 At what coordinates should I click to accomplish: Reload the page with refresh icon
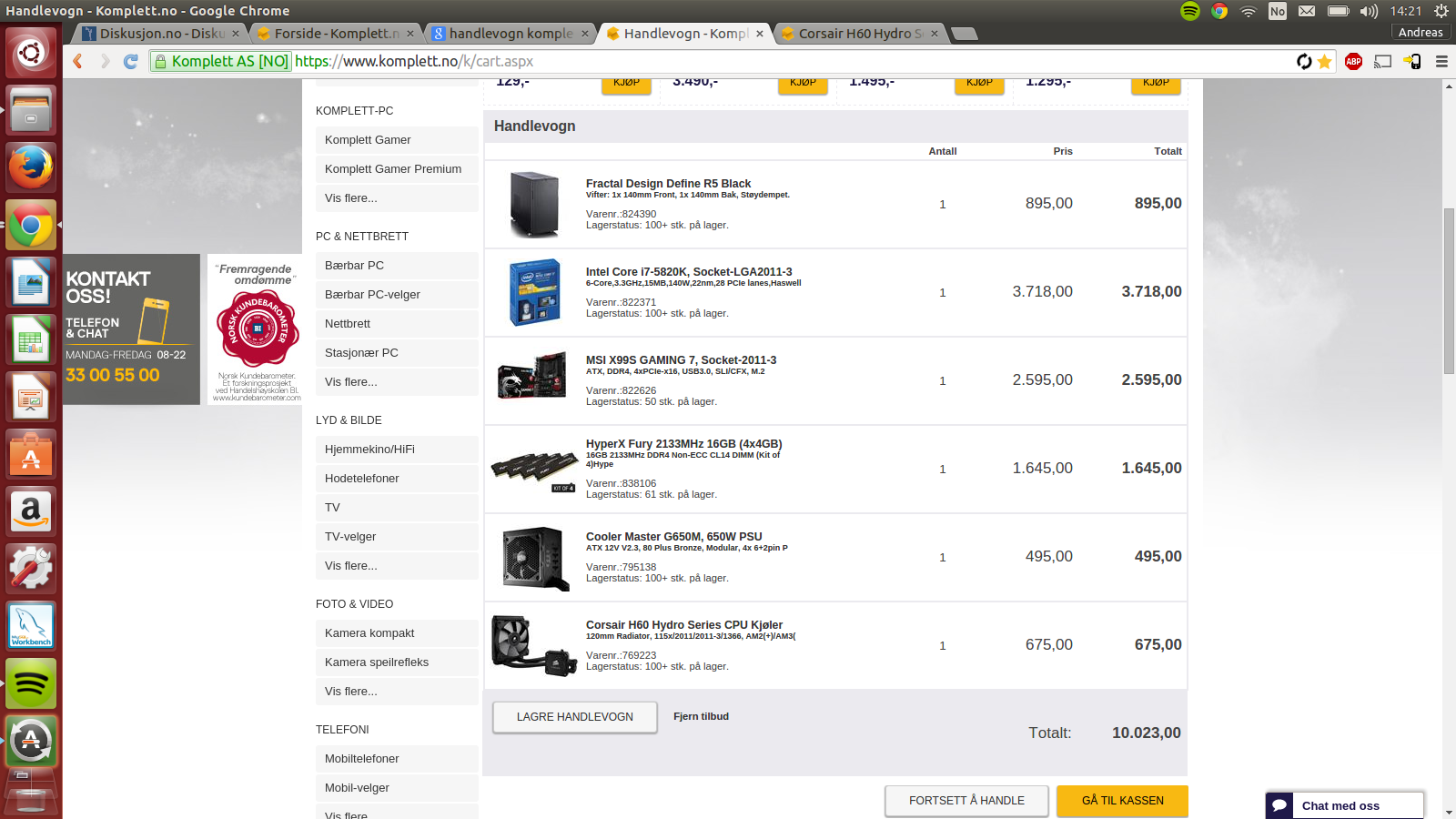pyautogui.click(x=130, y=61)
